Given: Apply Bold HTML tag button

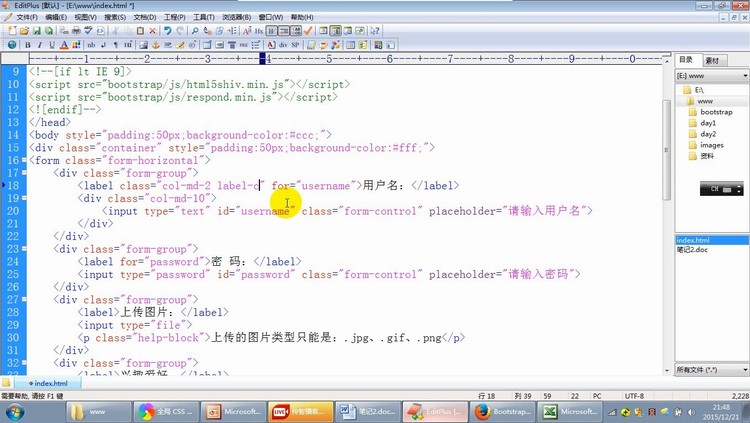Looking at the screenshot, I should coord(28,45).
